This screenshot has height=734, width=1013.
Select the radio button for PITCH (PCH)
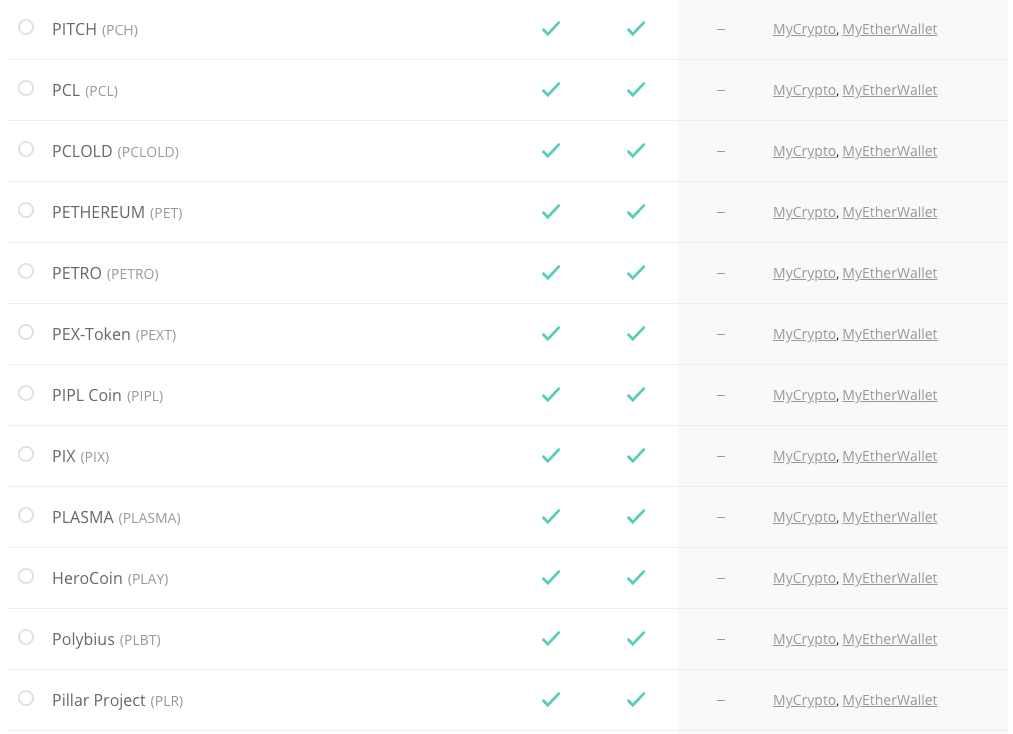click(x=26, y=27)
